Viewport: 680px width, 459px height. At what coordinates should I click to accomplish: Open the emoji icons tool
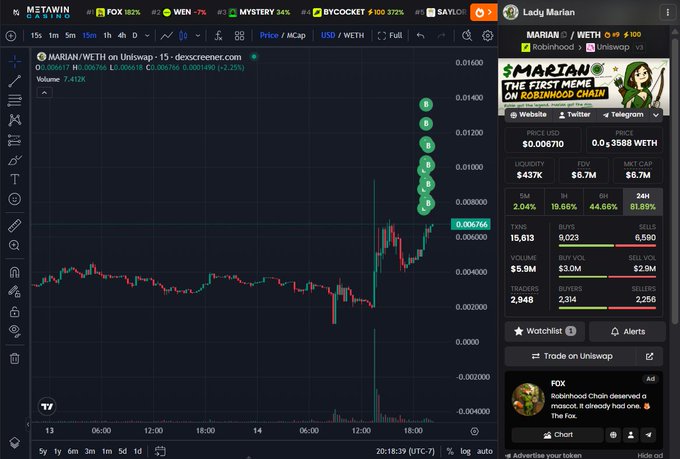click(x=15, y=199)
